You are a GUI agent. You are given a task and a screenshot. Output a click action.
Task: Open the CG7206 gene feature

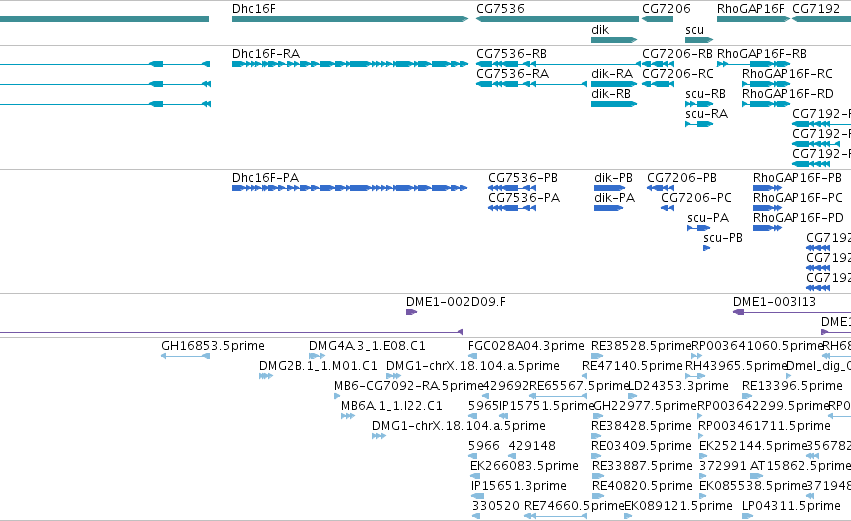[x=657, y=19]
